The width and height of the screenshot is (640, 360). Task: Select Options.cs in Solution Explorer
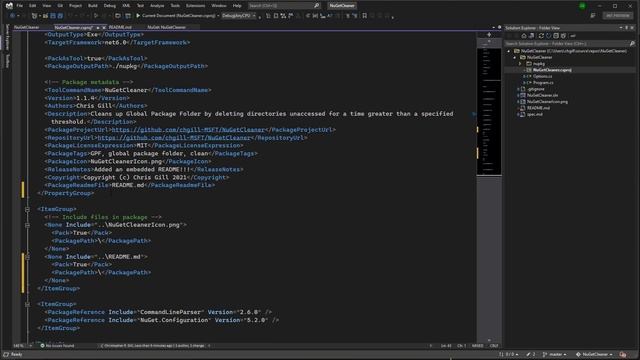542,76
